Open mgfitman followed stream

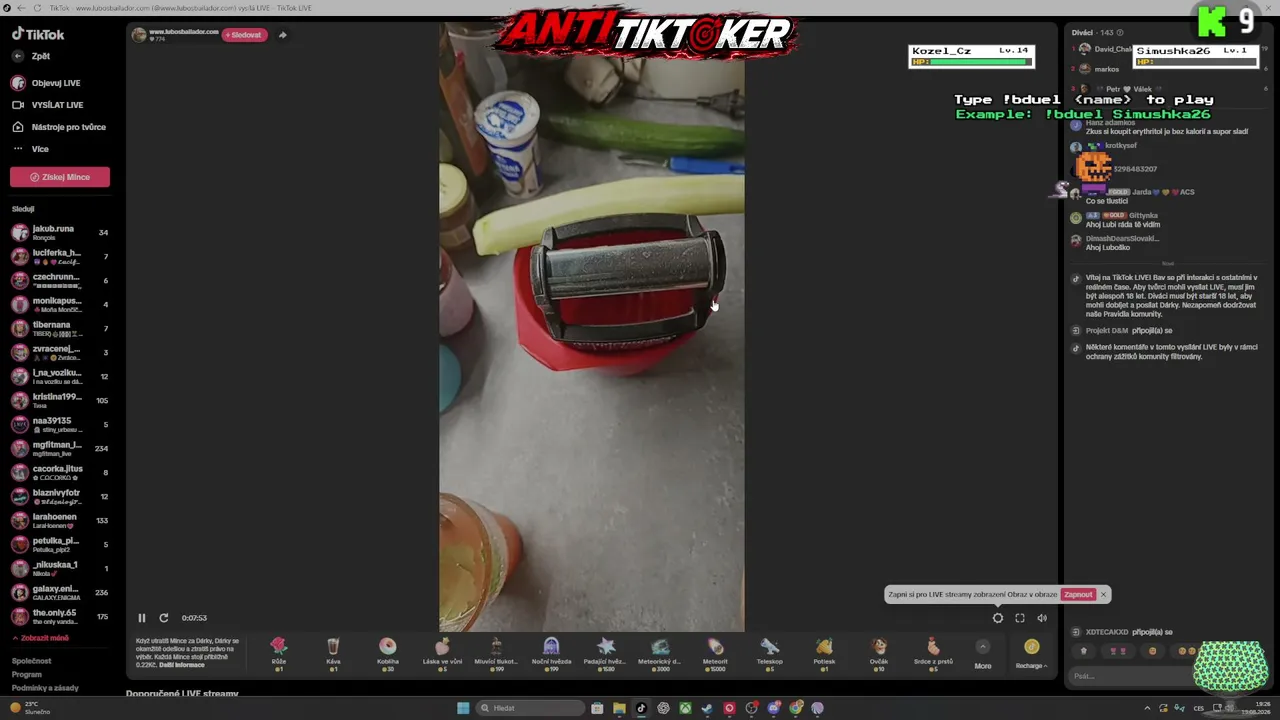tap(60, 448)
